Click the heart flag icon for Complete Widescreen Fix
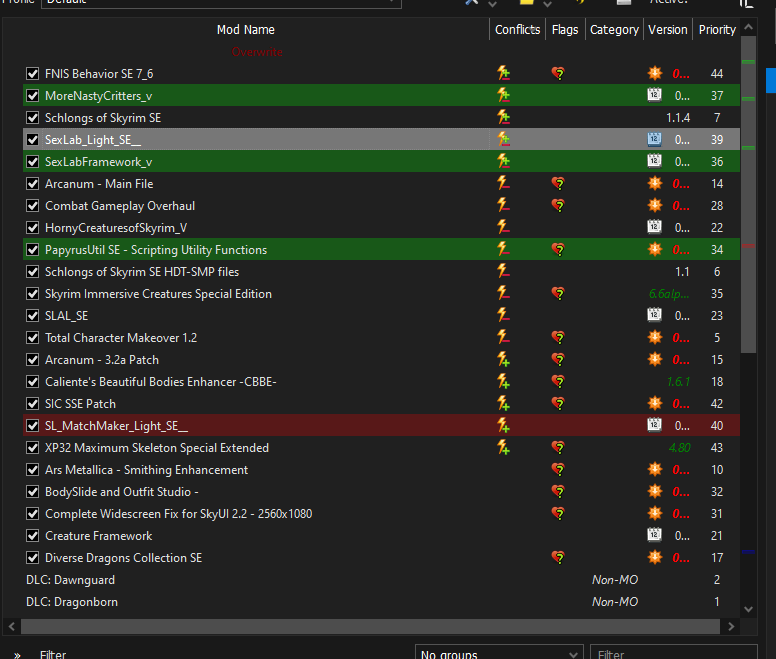776x659 pixels. click(x=558, y=514)
